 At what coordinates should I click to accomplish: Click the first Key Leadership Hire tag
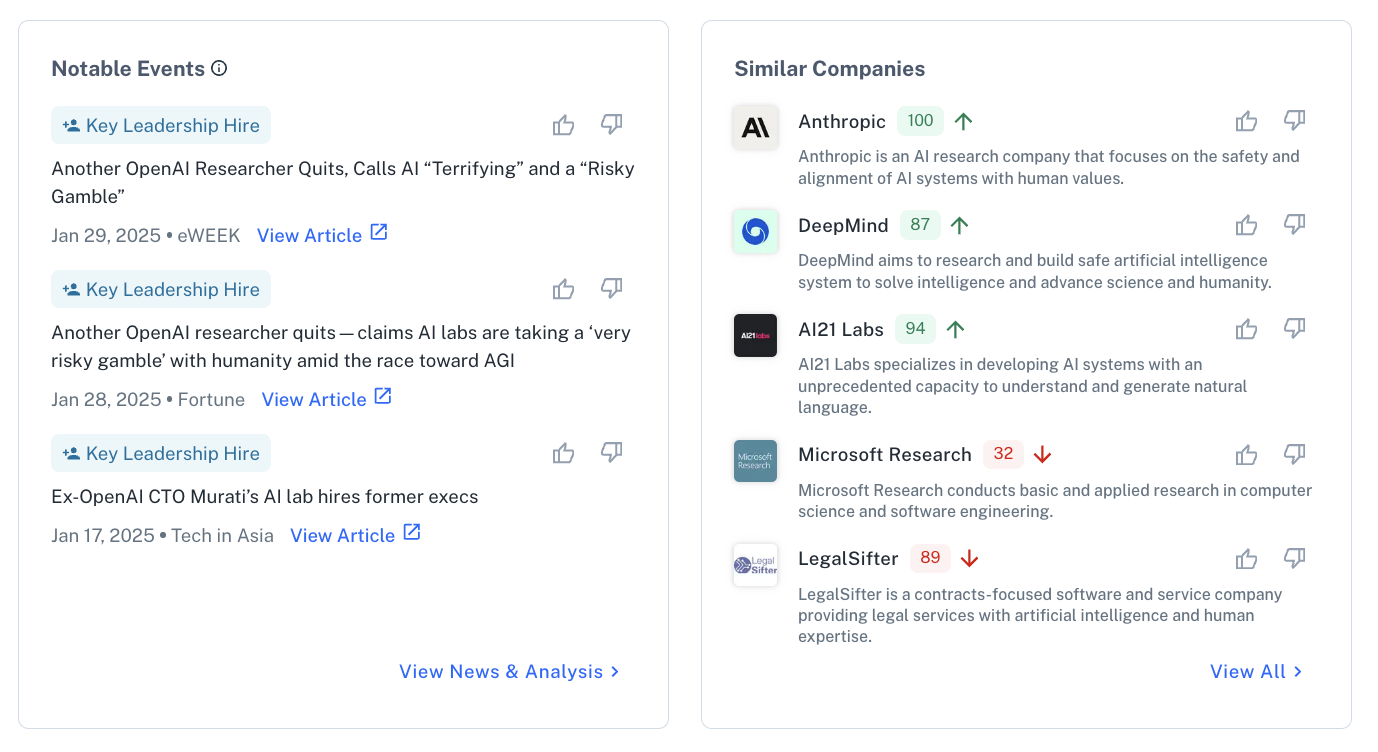[161, 125]
